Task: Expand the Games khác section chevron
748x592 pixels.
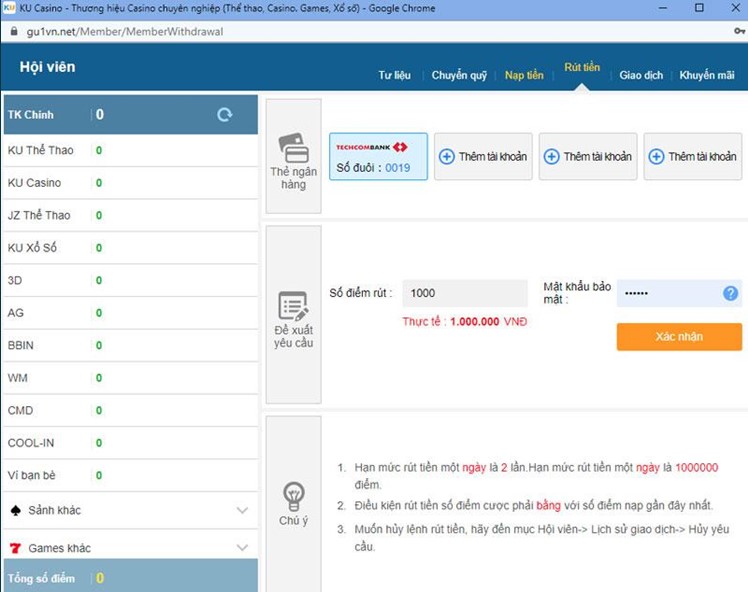Action: point(242,548)
